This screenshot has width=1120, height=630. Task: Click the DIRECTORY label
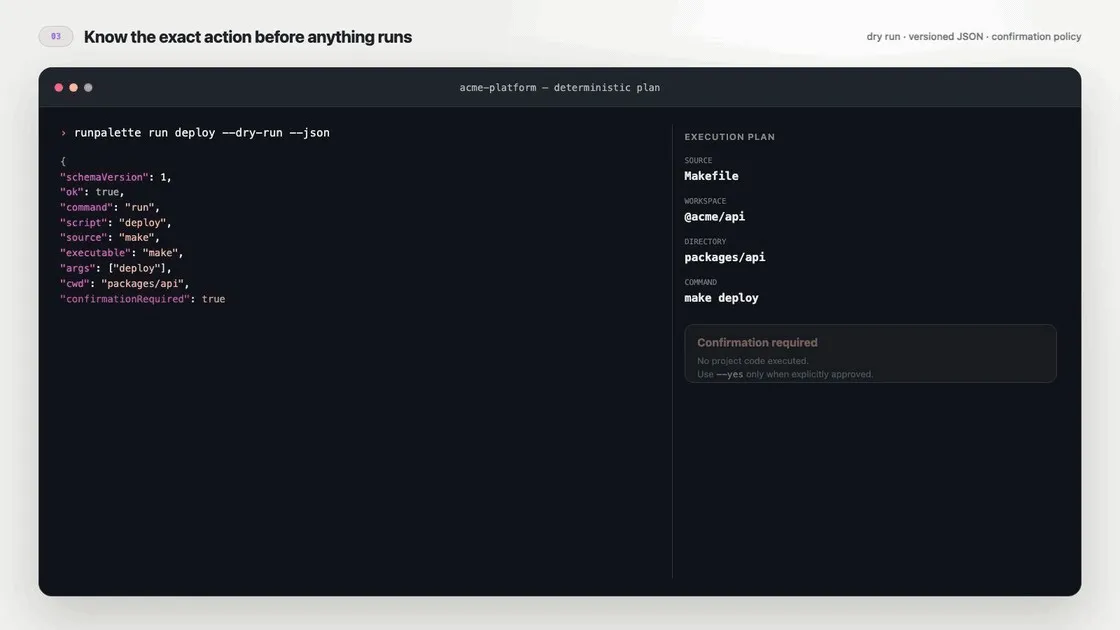705,242
